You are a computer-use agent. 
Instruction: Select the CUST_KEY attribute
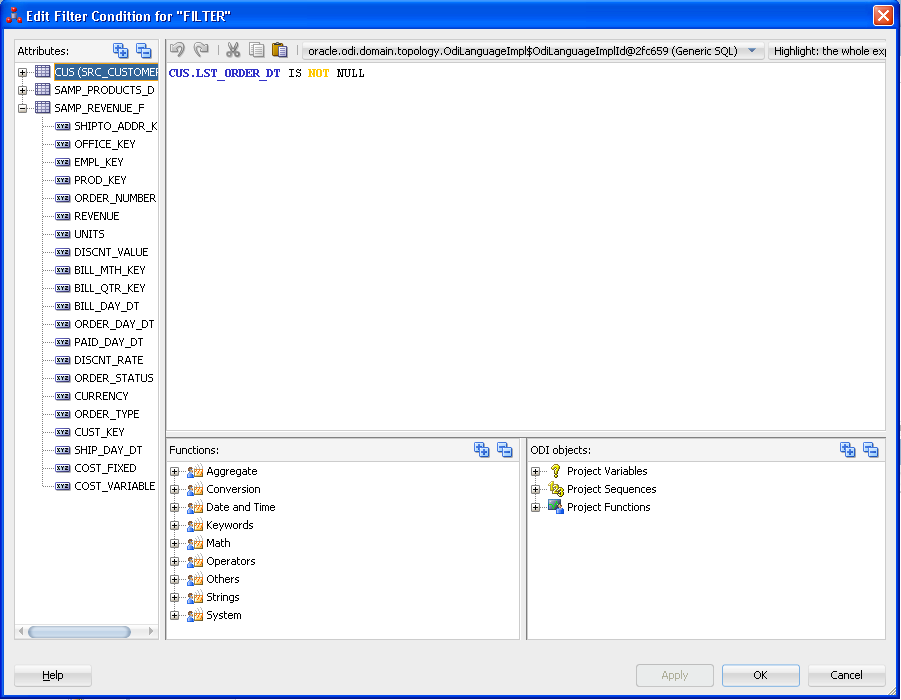(99, 432)
